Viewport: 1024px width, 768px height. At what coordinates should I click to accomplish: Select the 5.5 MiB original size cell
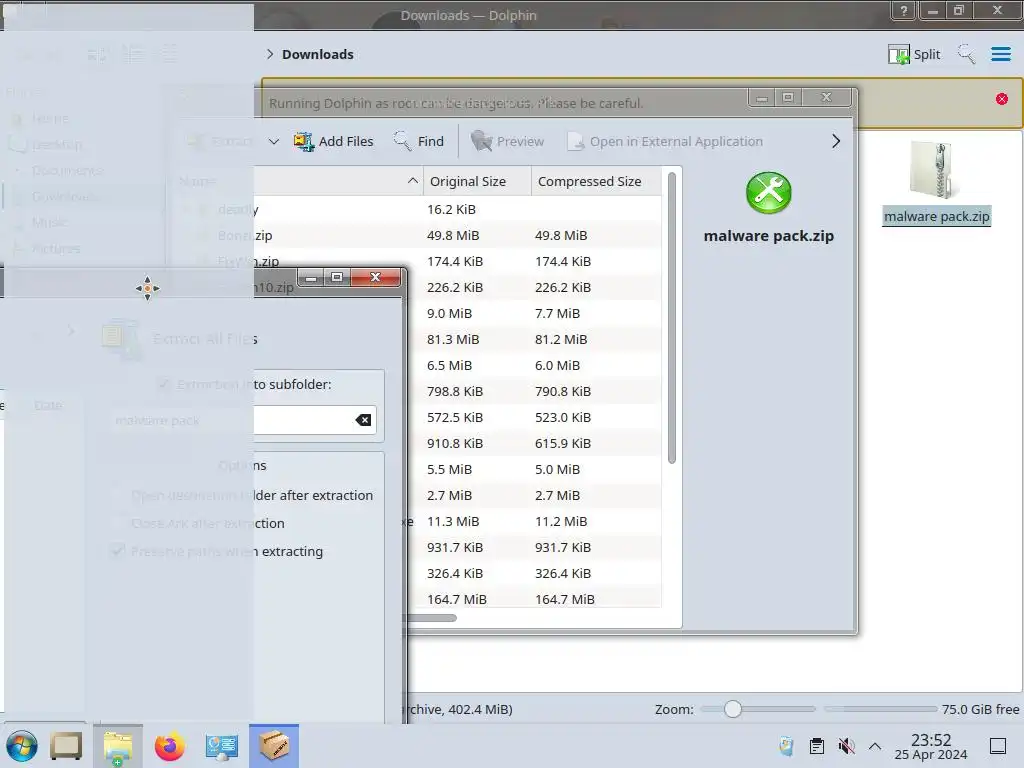click(x=449, y=470)
